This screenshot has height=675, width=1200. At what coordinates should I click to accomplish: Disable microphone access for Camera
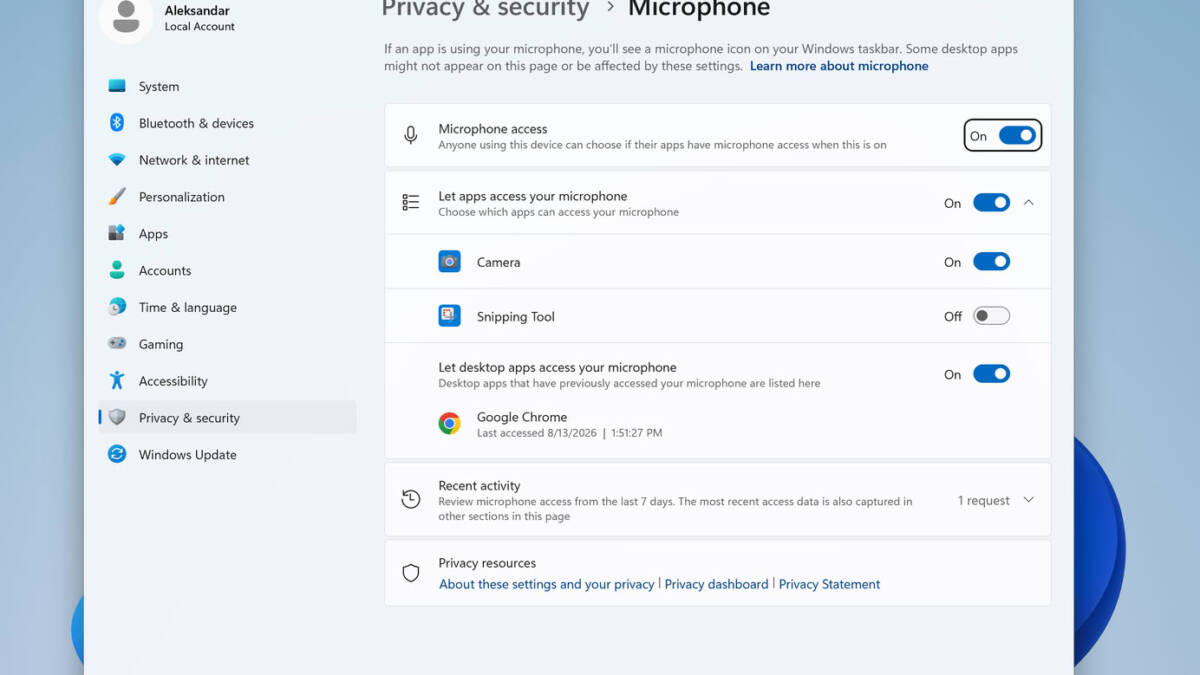pos(992,262)
